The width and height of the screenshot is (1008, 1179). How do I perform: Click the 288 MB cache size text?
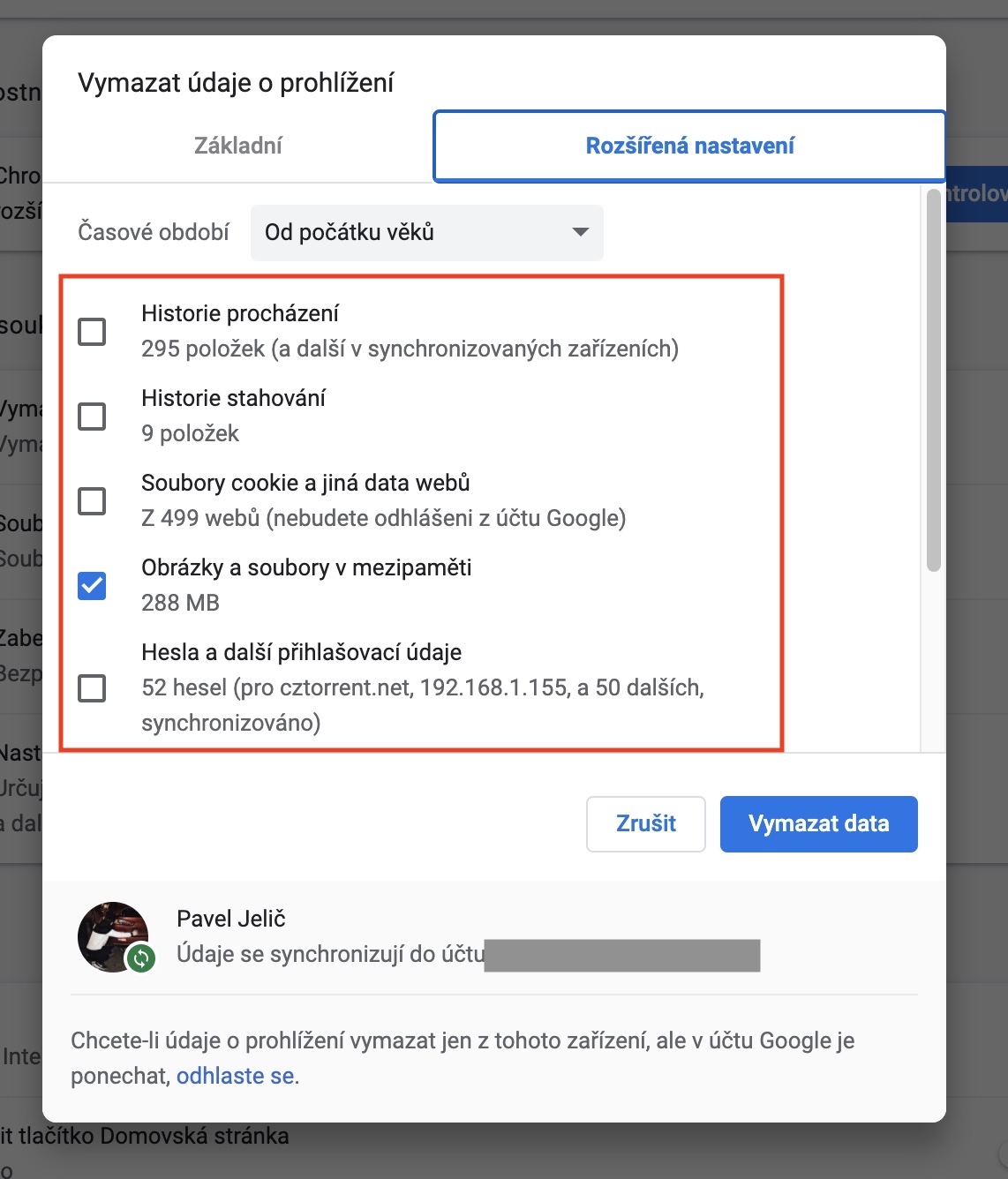point(180,603)
